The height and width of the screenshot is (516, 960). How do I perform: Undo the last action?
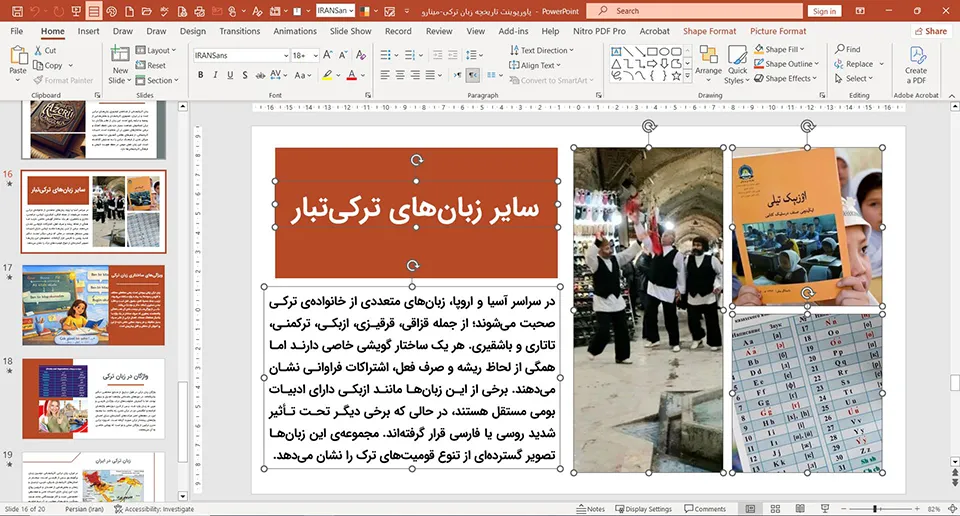(36, 11)
